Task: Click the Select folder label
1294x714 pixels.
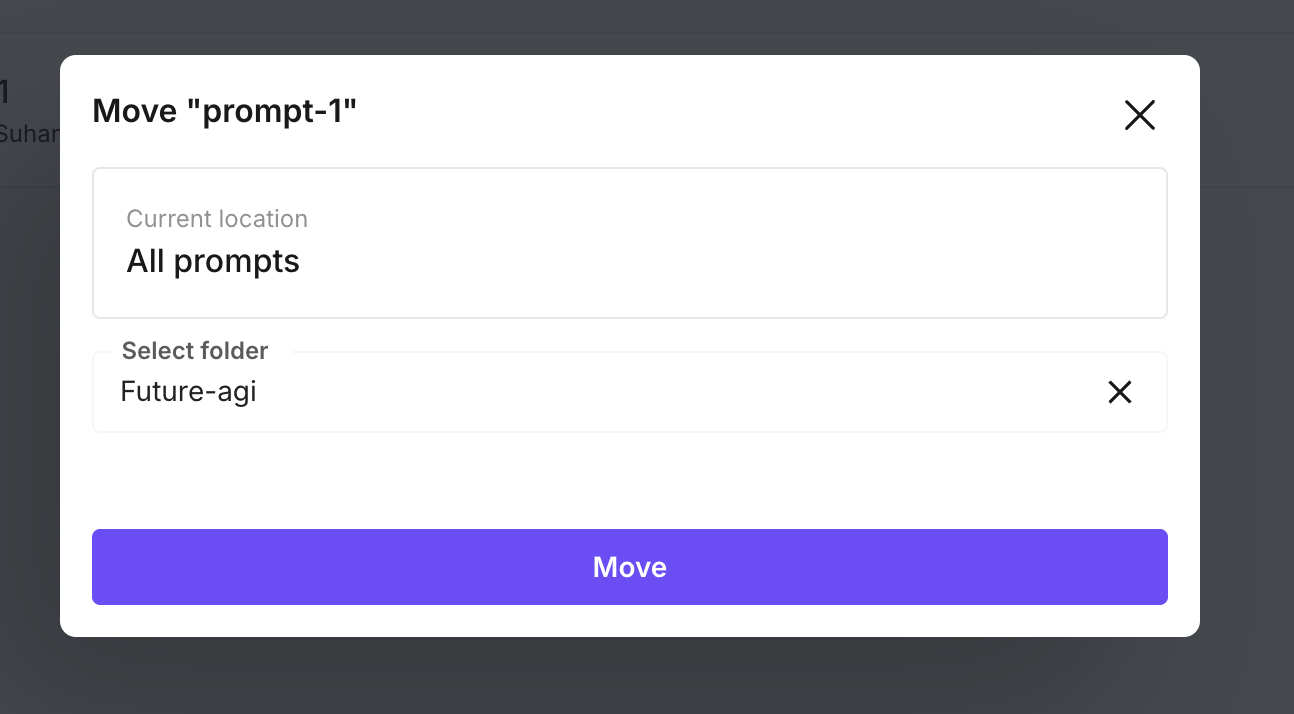Action: click(195, 351)
